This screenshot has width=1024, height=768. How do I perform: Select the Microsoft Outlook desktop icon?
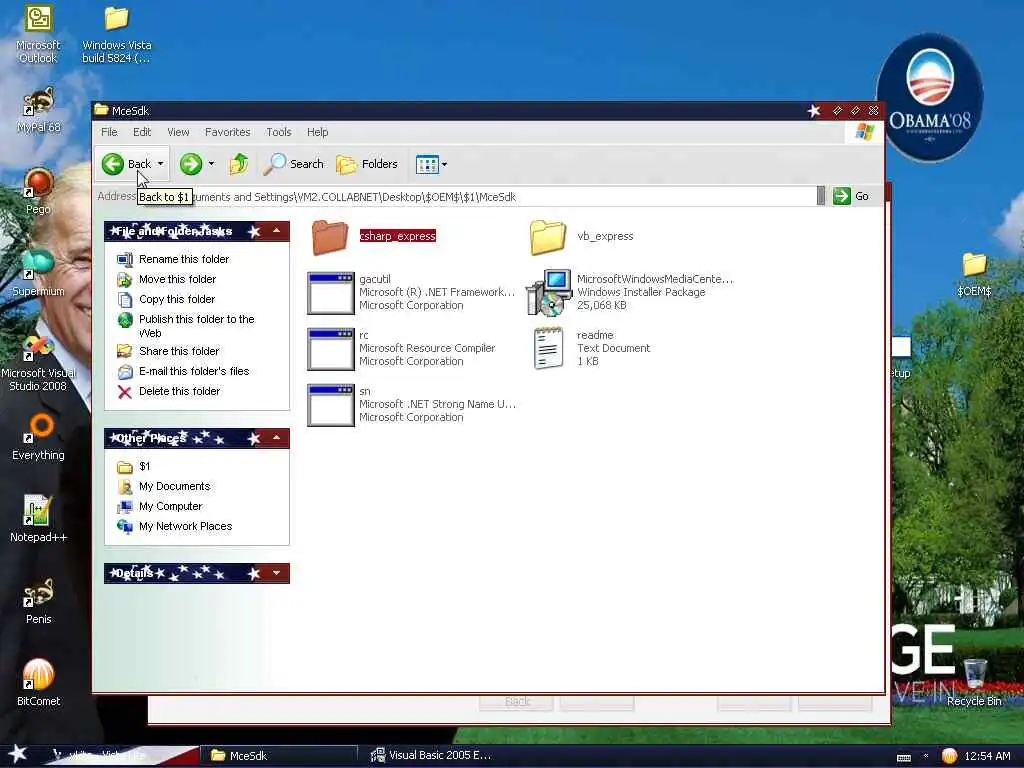pyautogui.click(x=38, y=34)
